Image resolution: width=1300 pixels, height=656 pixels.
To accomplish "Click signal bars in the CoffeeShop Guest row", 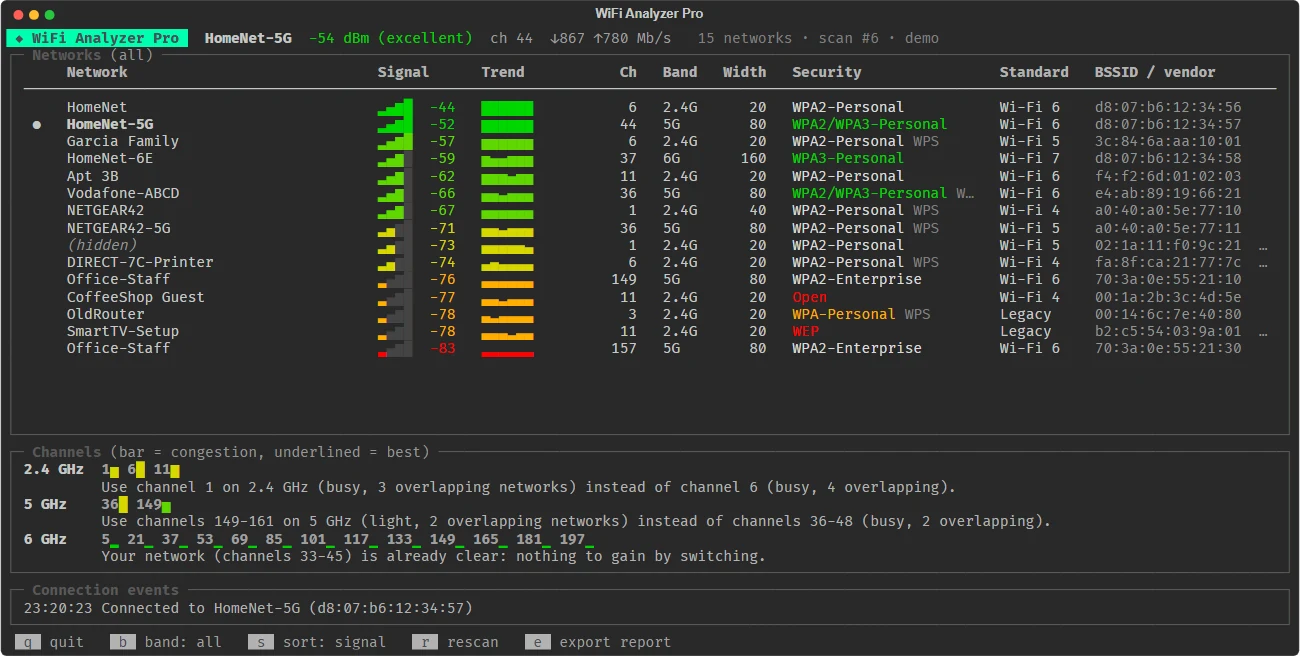I will [x=395, y=297].
